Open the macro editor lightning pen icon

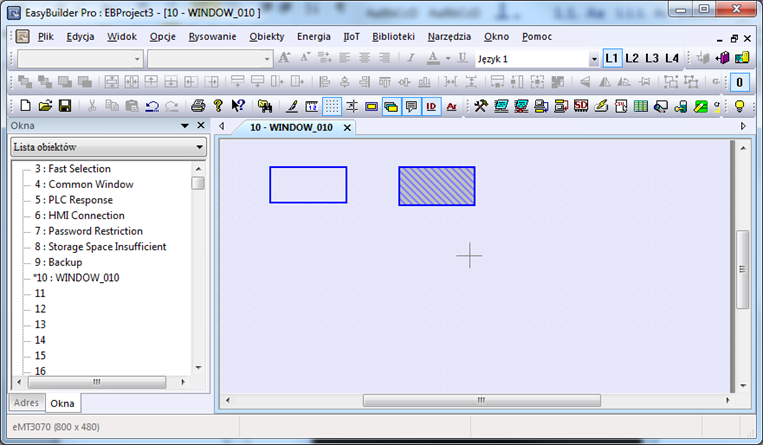pos(600,106)
